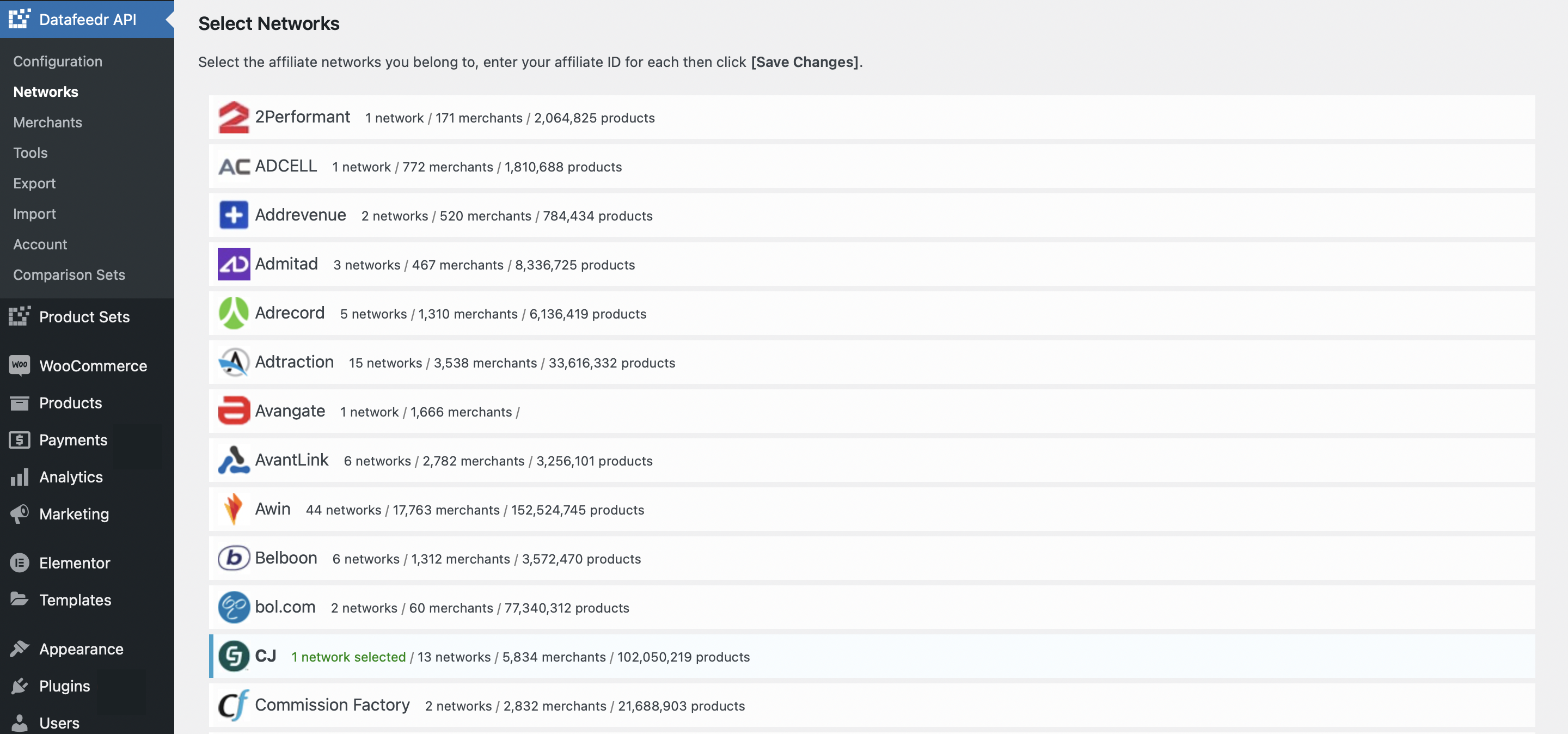Click the AvantLink blue logo
The image size is (1568, 734).
coord(234,460)
